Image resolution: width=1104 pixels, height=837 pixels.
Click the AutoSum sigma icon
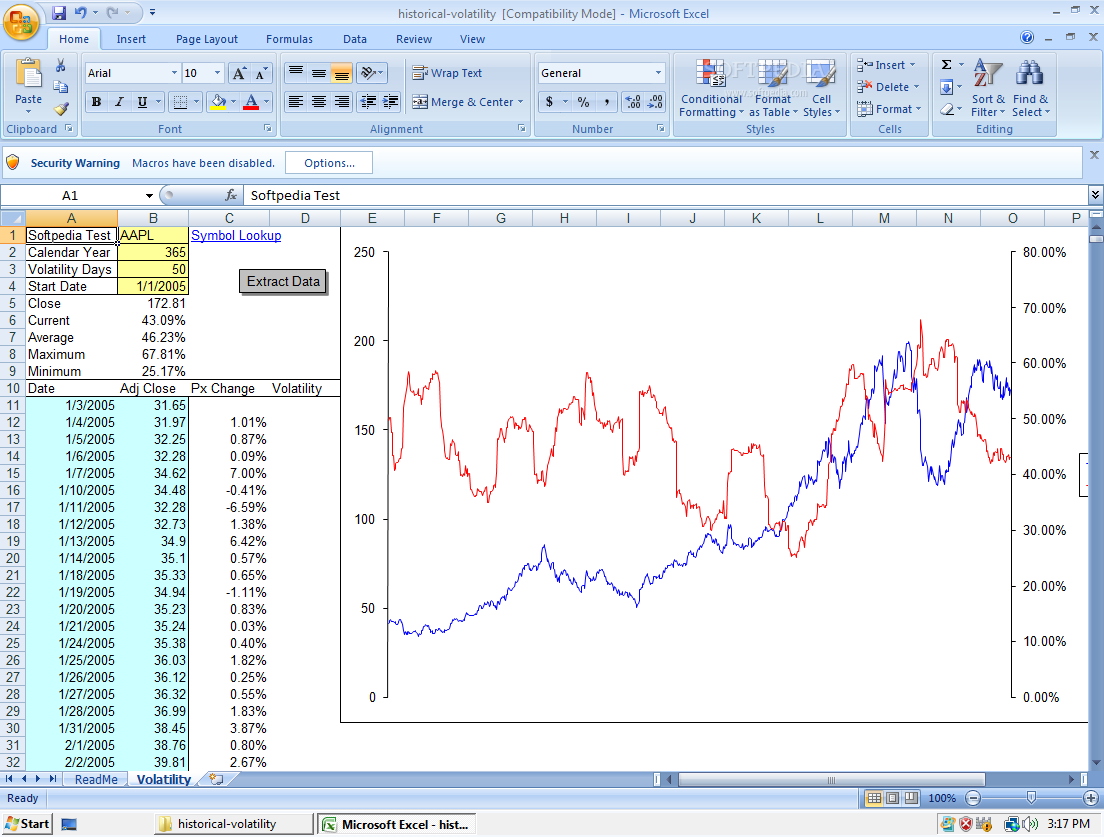click(x=946, y=65)
